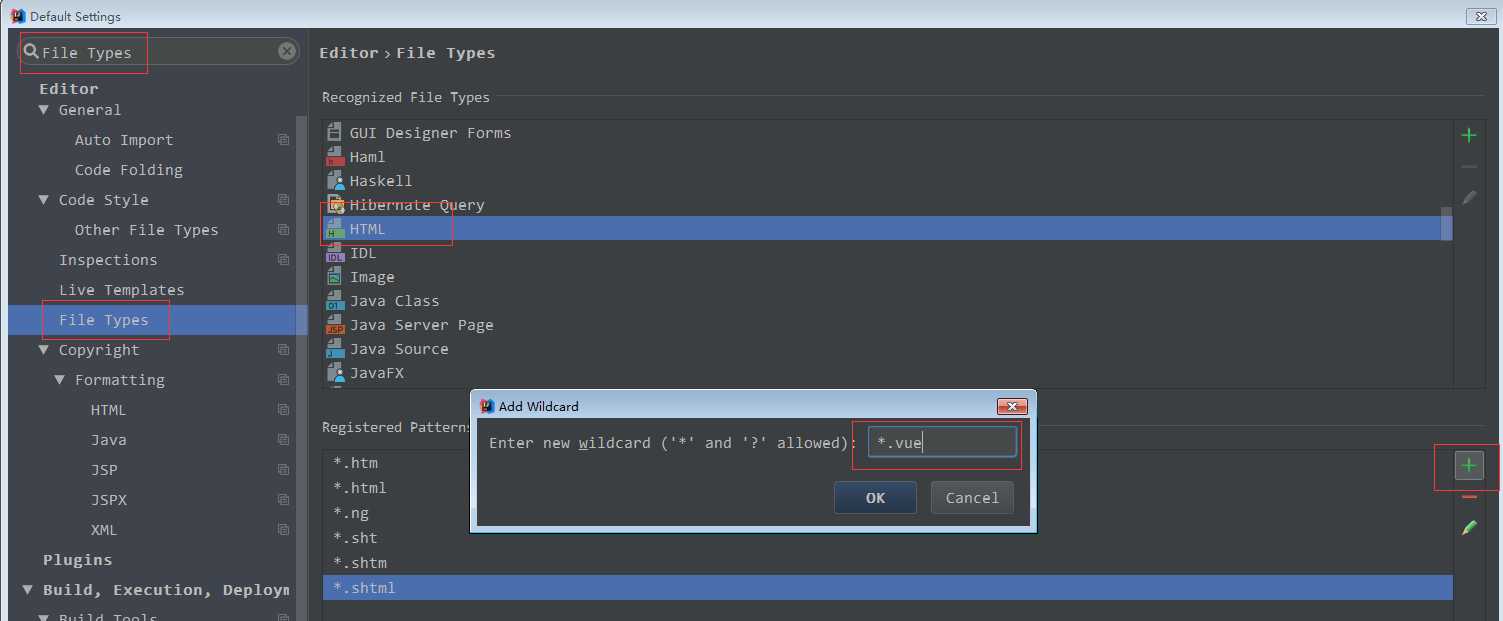Collapse the Code Style section

[44, 200]
